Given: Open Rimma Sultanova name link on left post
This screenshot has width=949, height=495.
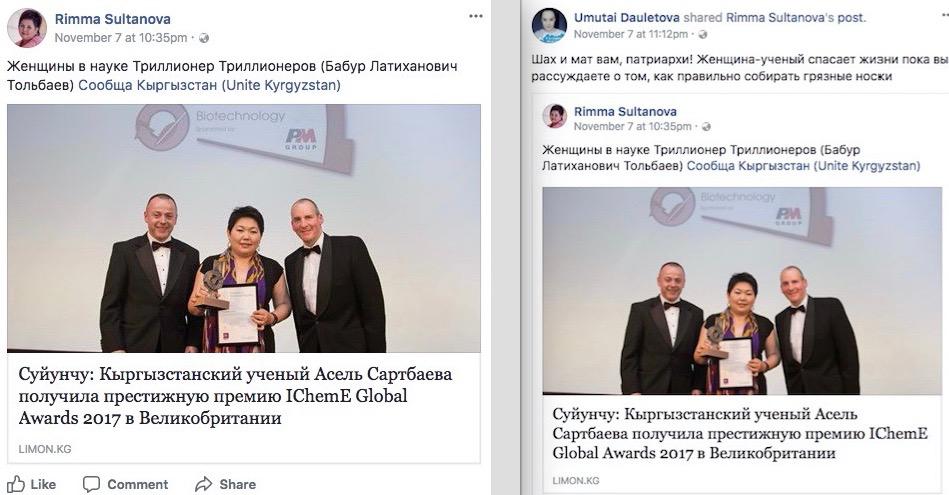Looking at the screenshot, I should click(113, 19).
